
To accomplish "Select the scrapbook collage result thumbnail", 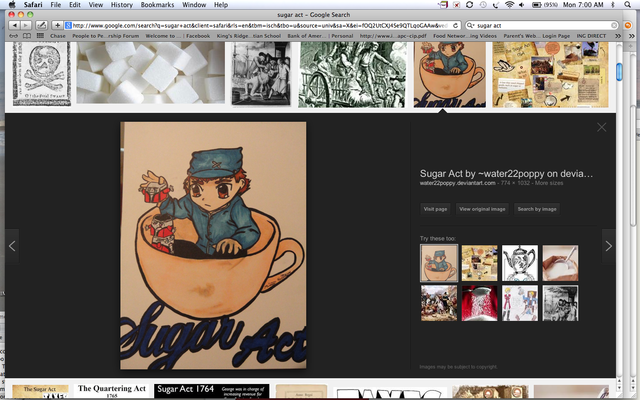I will click(x=550, y=75).
